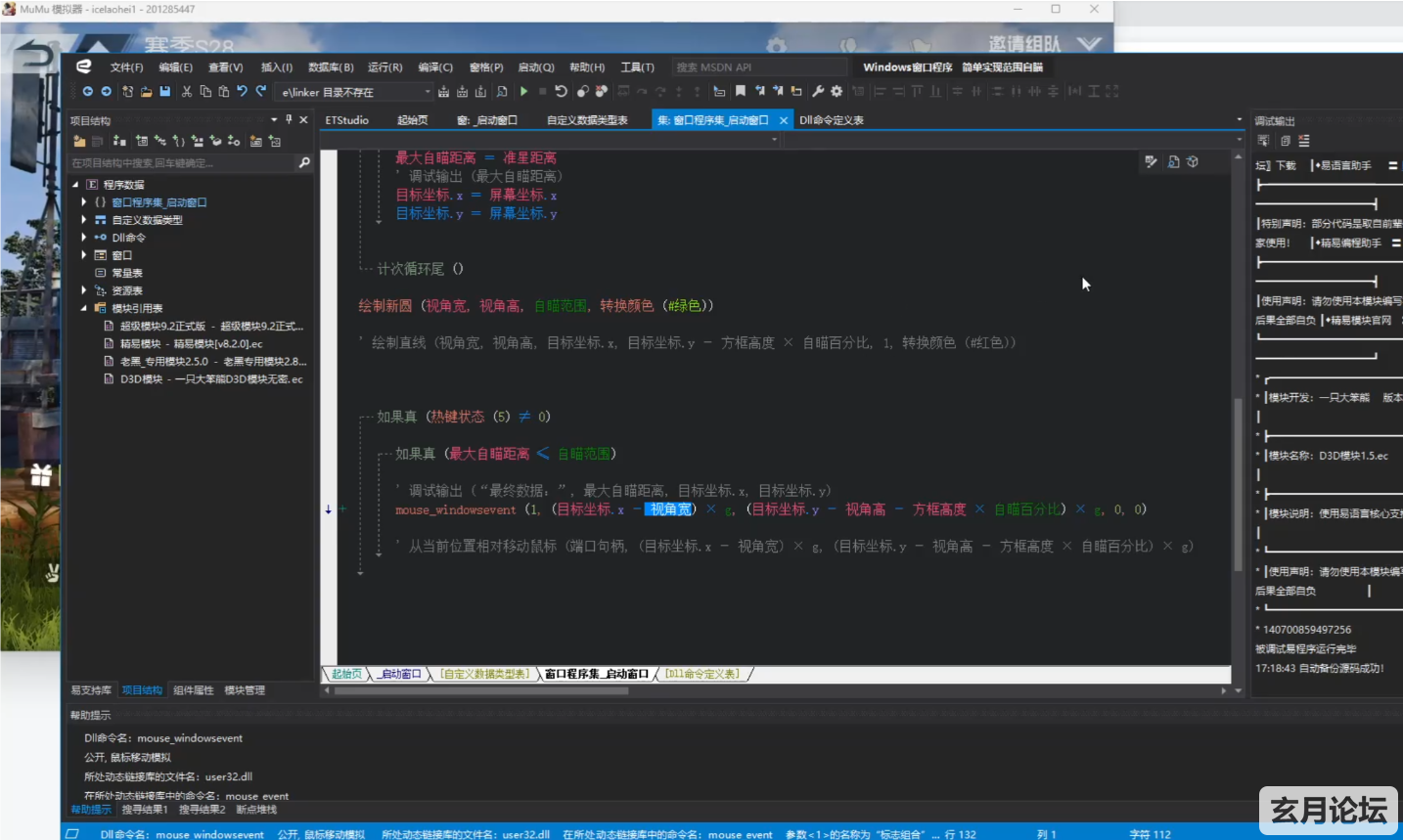Select the 常量表 tree item
Screen dimensions: 1403x840
(127, 273)
